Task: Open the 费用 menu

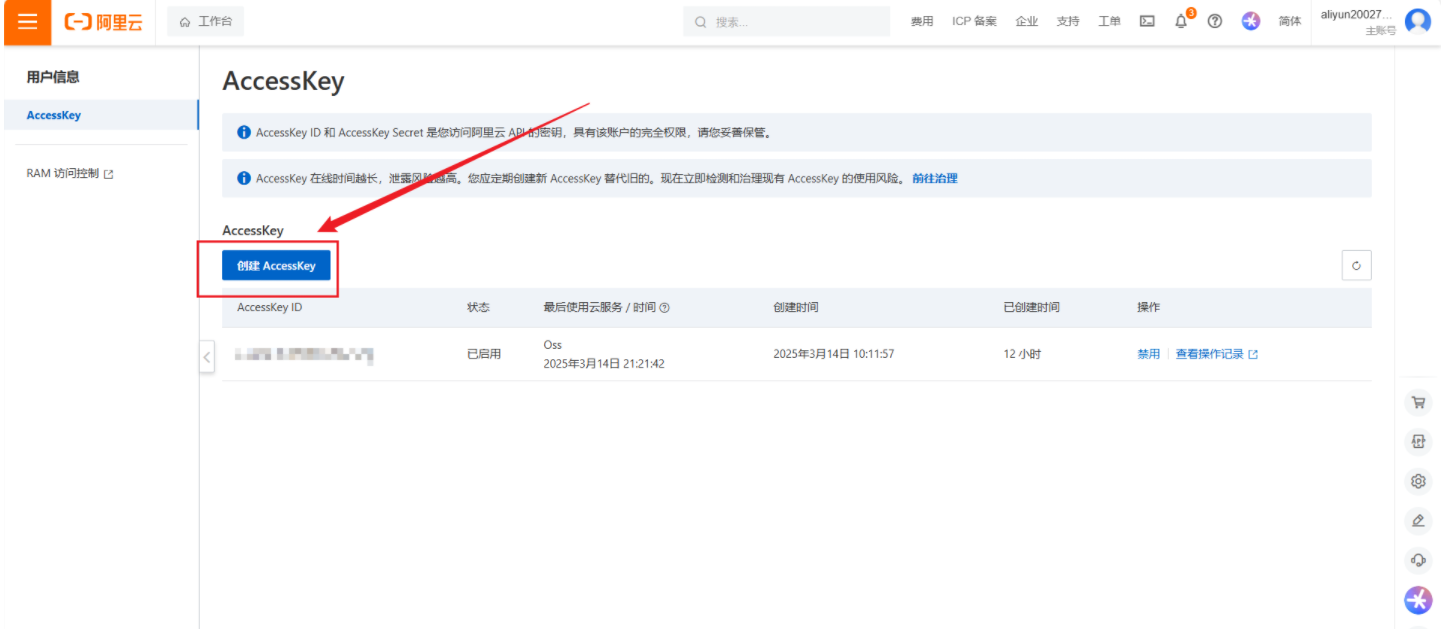Action: tap(921, 21)
